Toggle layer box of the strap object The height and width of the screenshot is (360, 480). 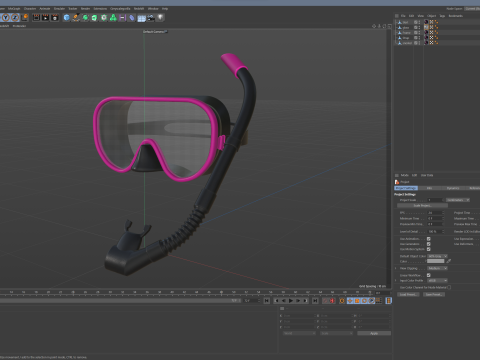[416, 38]
